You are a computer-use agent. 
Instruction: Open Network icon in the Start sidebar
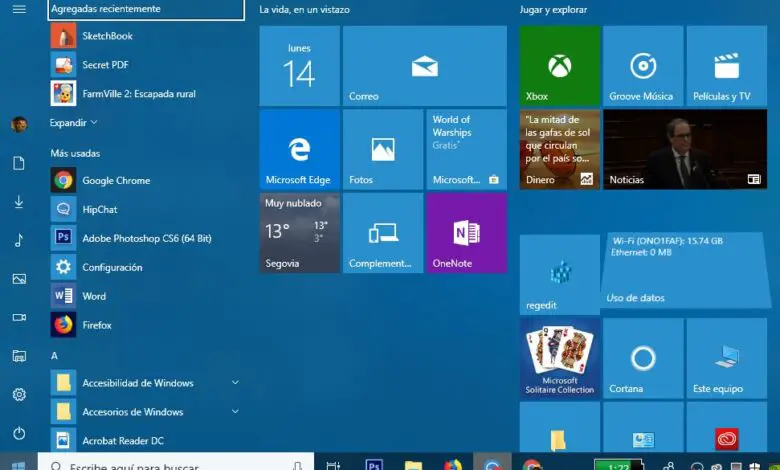click(x=19, y=356)
